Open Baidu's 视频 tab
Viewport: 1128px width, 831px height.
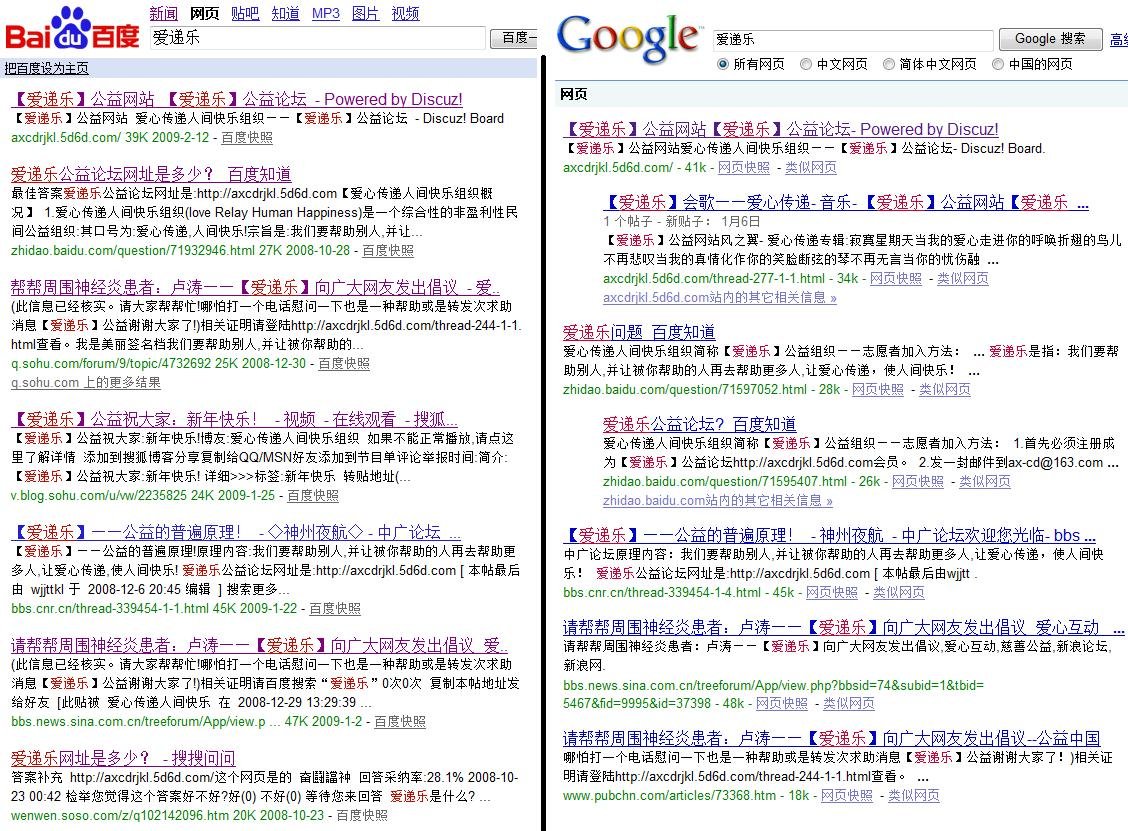point(405,13)
